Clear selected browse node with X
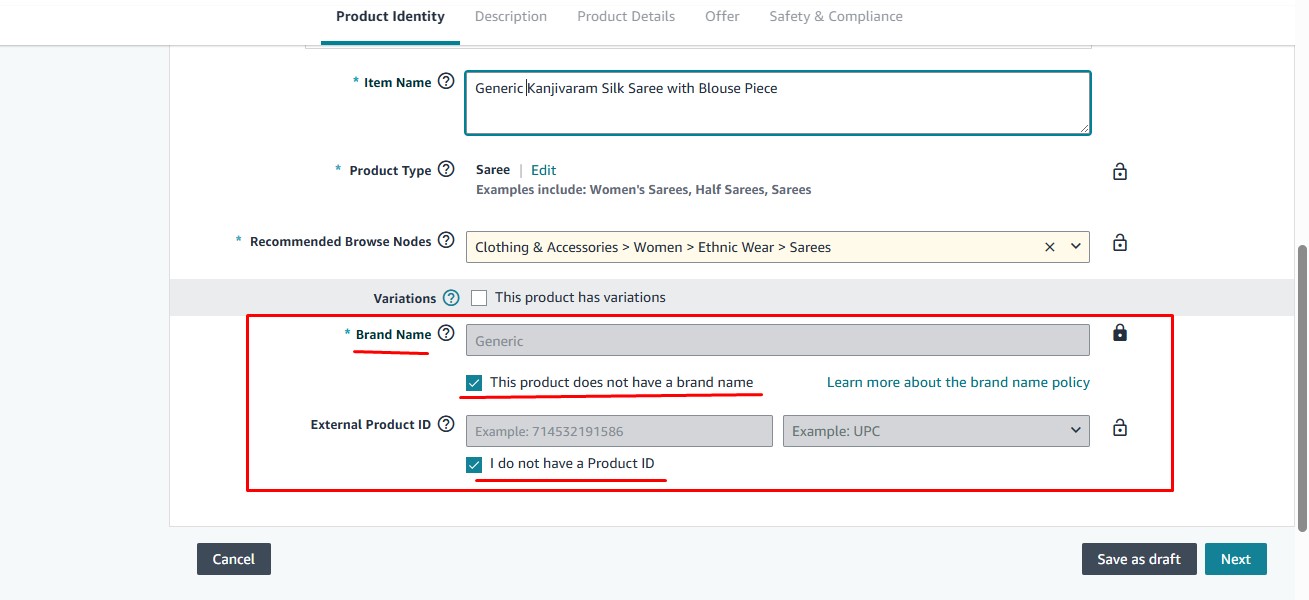 [x=1049, y=247]
